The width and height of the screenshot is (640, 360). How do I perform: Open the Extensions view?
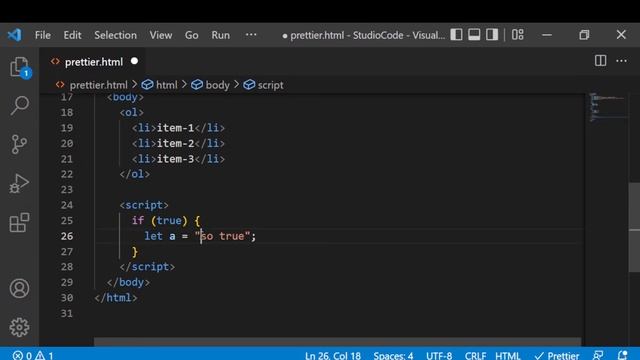tap(19, 222)
